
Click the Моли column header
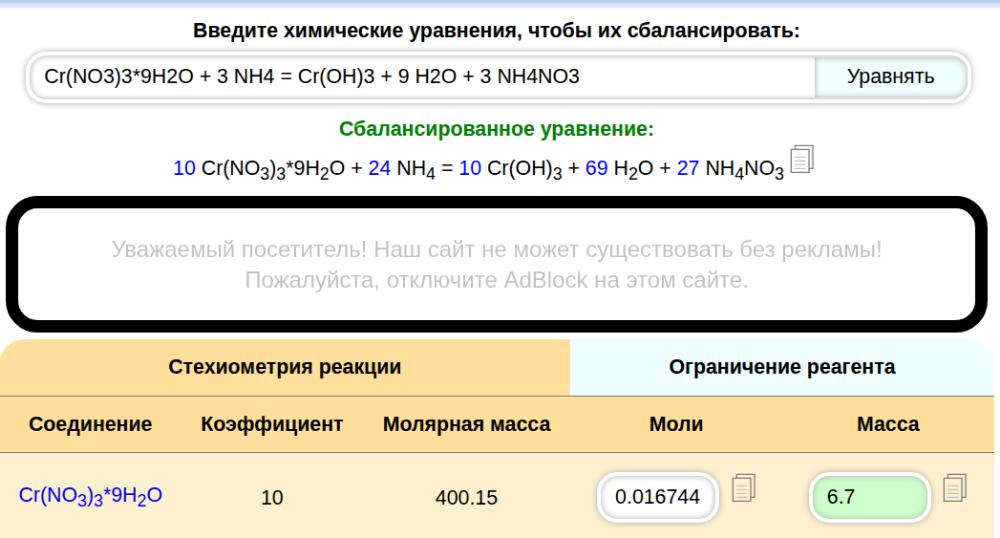coord(676,424)
